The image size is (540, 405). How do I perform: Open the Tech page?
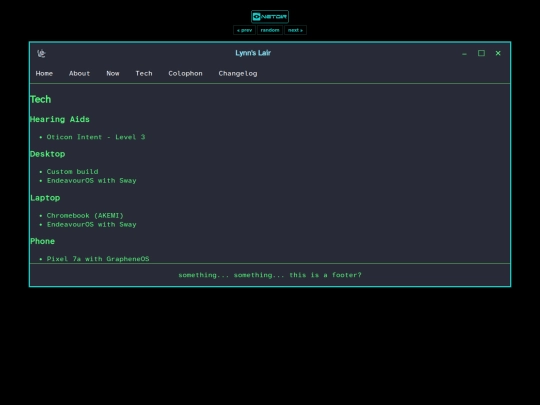(x=144, y=73)
